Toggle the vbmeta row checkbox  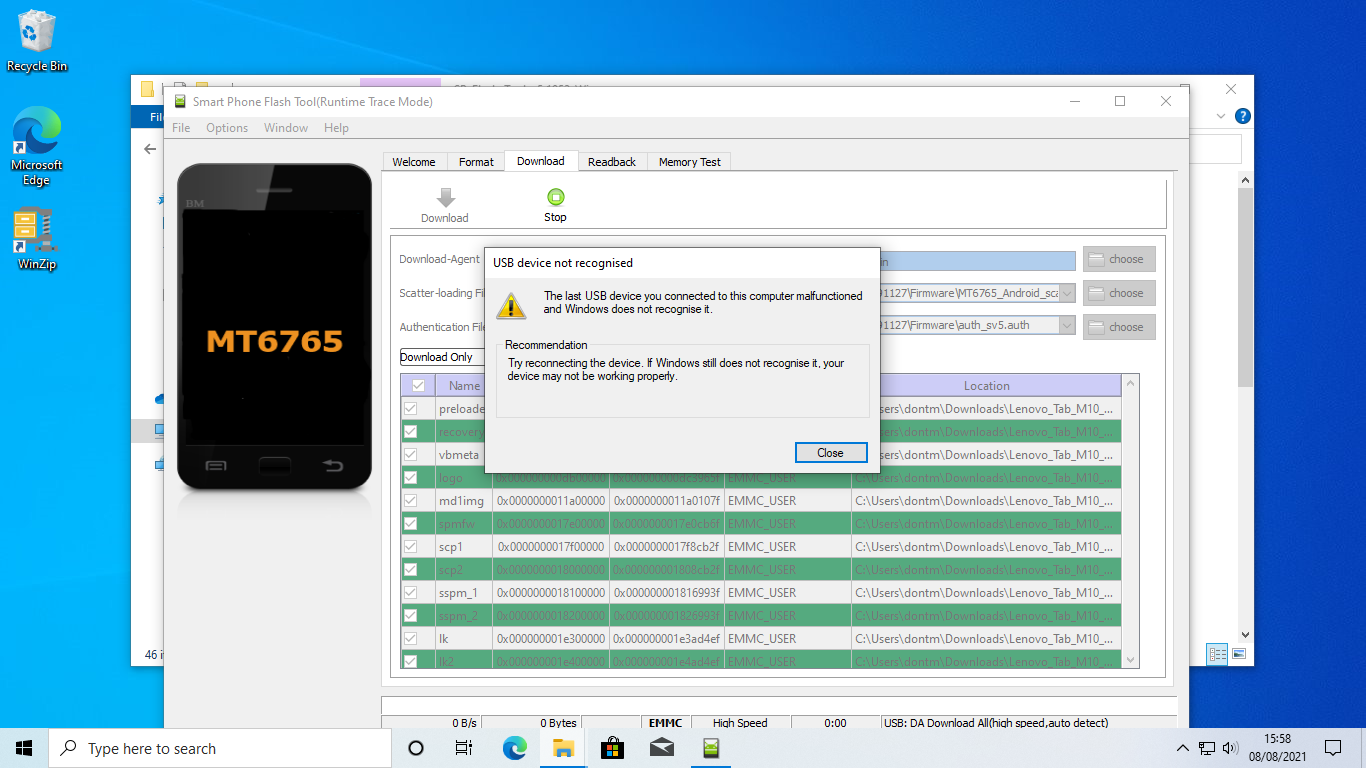(410, 454)
